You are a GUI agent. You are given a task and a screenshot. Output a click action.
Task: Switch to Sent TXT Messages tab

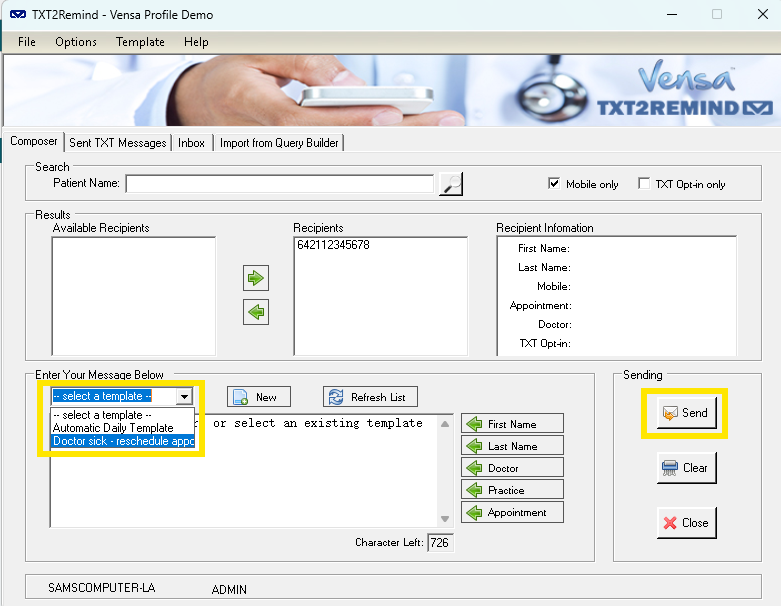coord(118,143)
